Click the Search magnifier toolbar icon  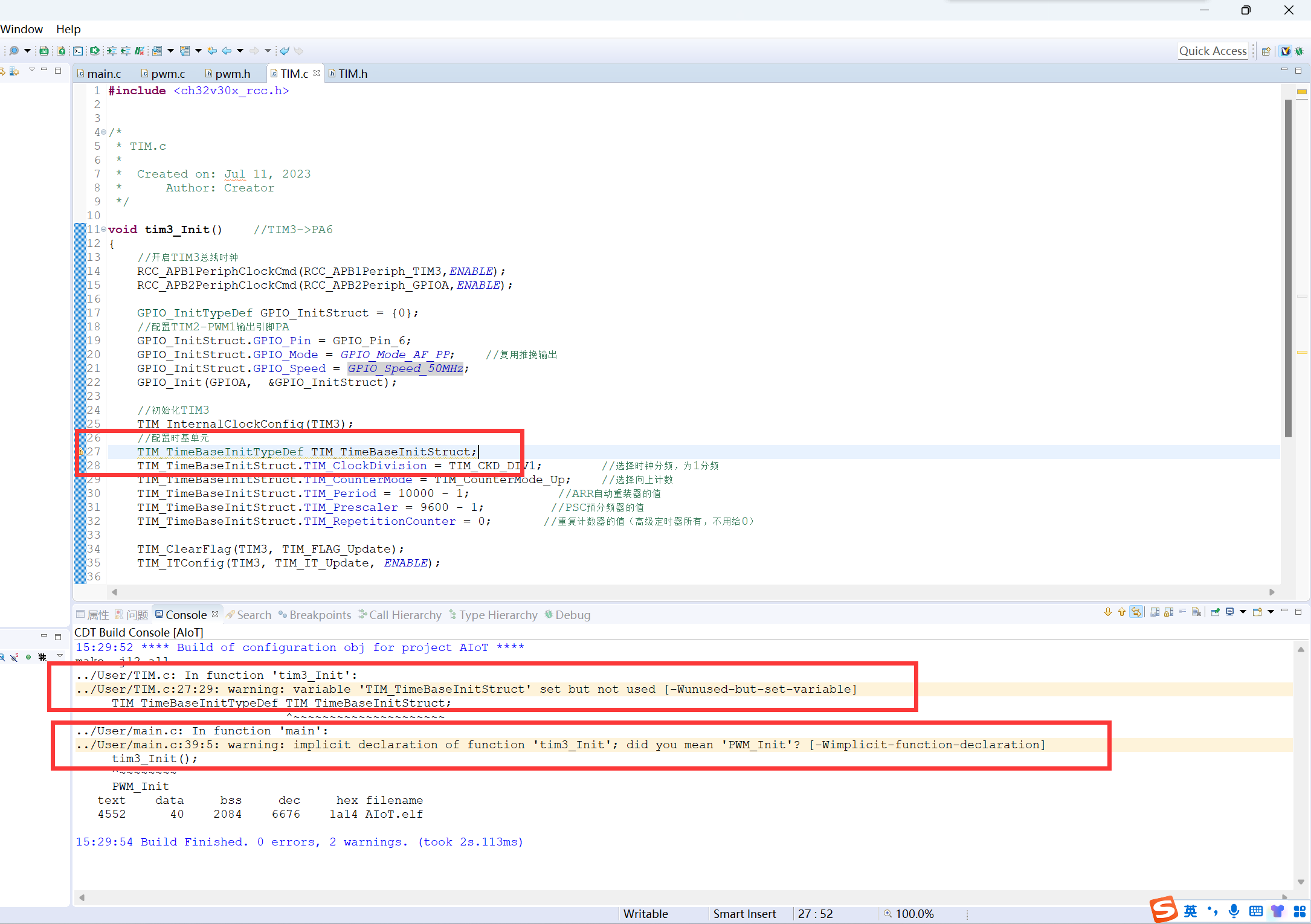pos(14,51)
